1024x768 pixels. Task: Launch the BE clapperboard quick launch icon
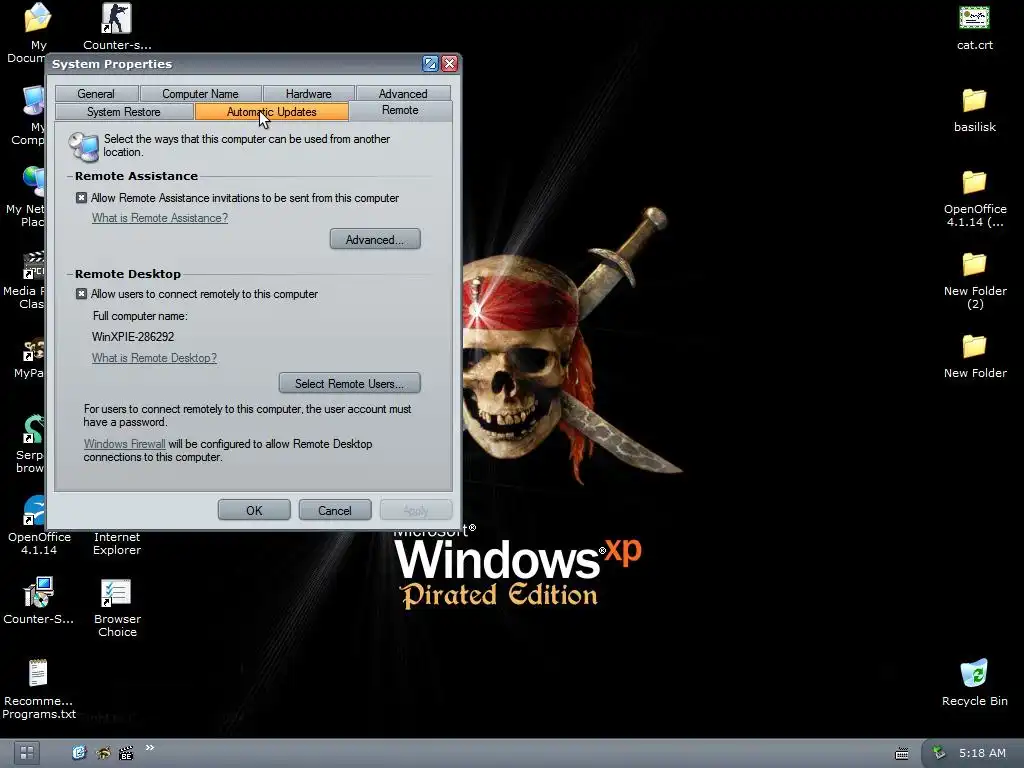(126, 753)
